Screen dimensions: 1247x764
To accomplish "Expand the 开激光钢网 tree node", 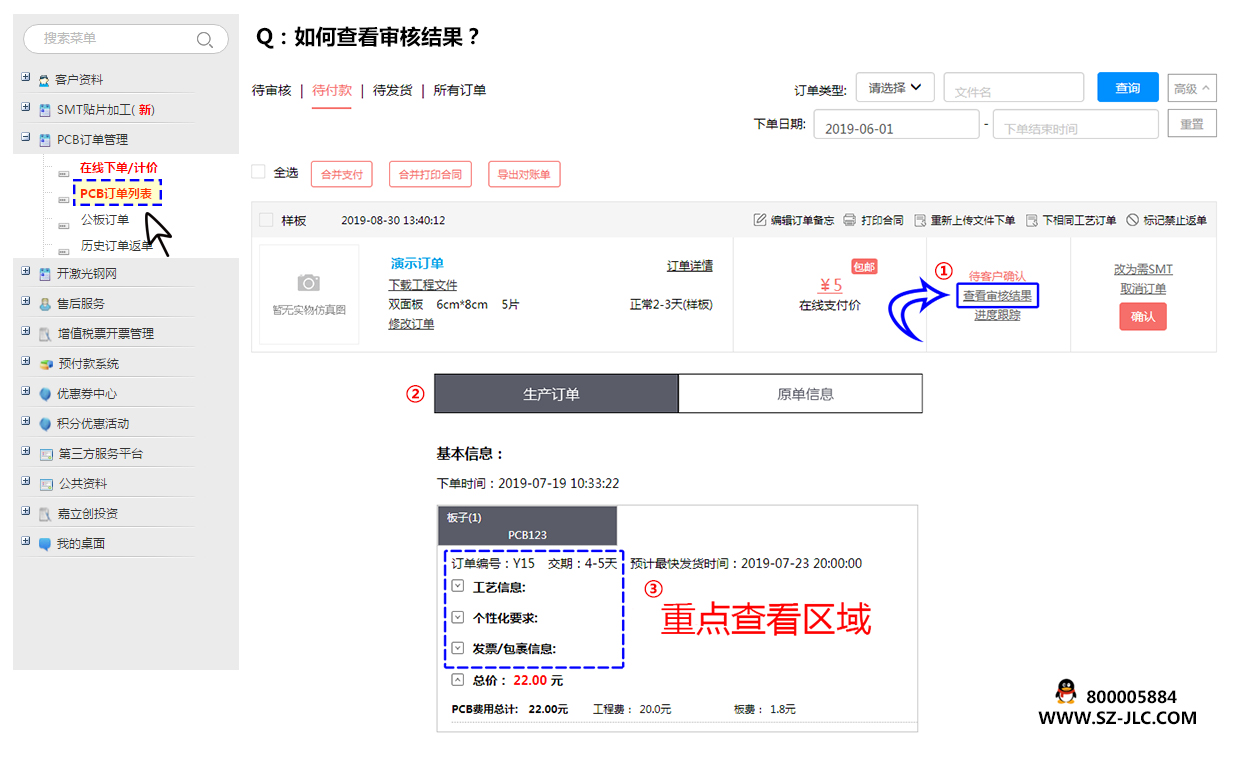I will click(25, 271).
